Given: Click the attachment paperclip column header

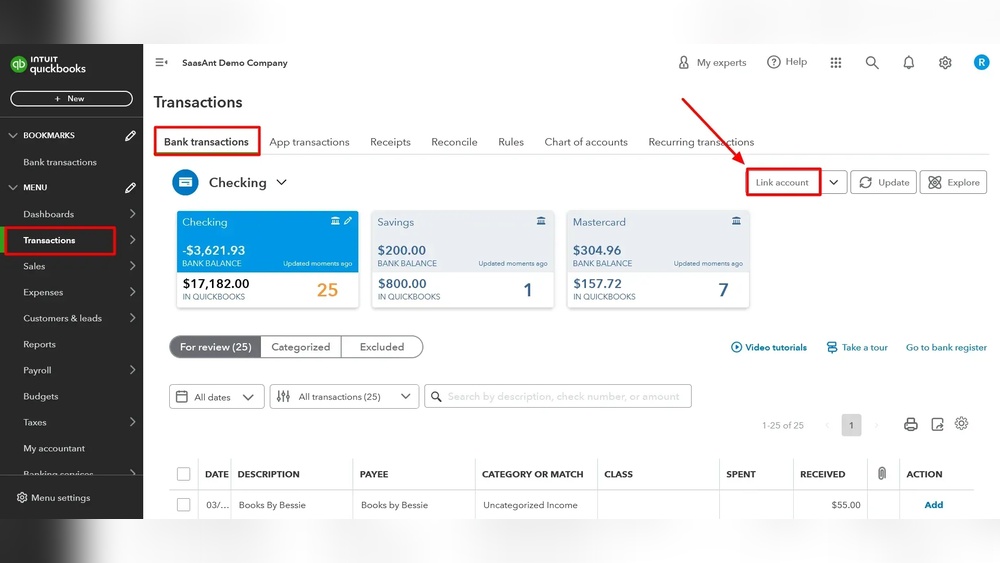Looking at the screenshot, I should tap(882, 473).
